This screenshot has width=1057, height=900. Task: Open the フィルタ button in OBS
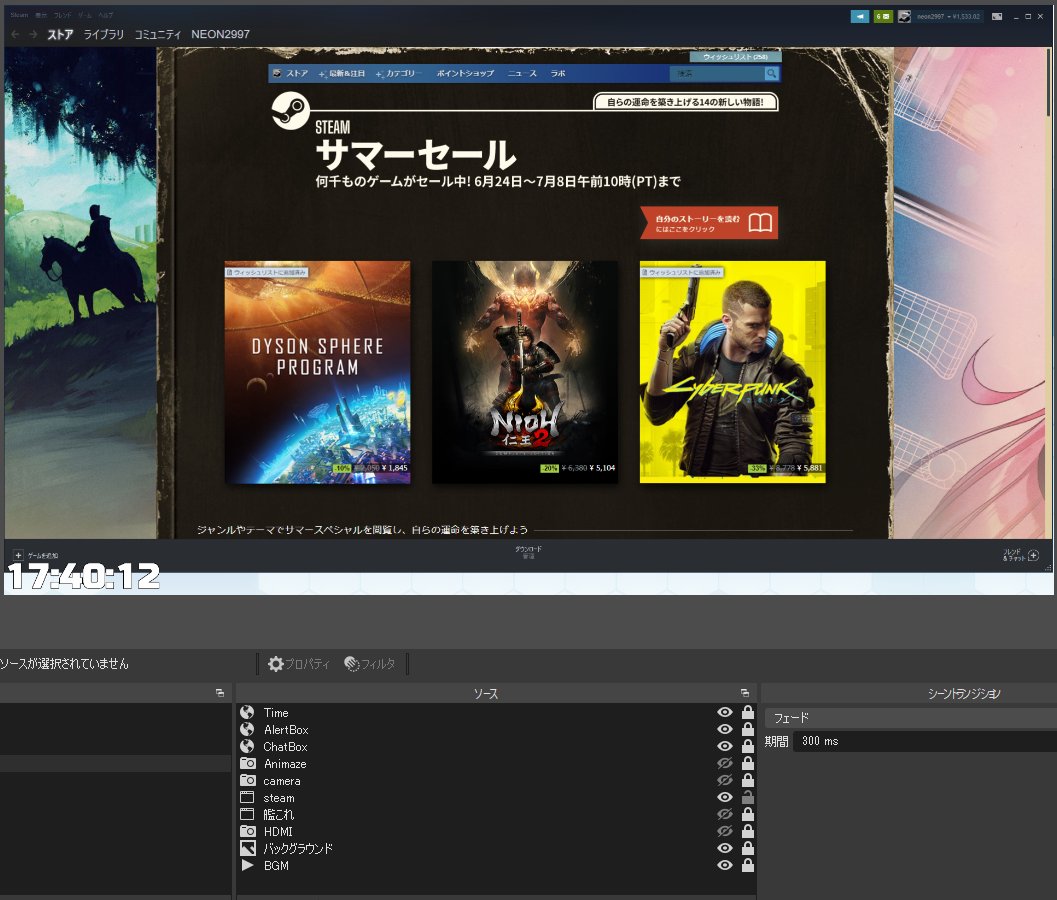point(369,664)
